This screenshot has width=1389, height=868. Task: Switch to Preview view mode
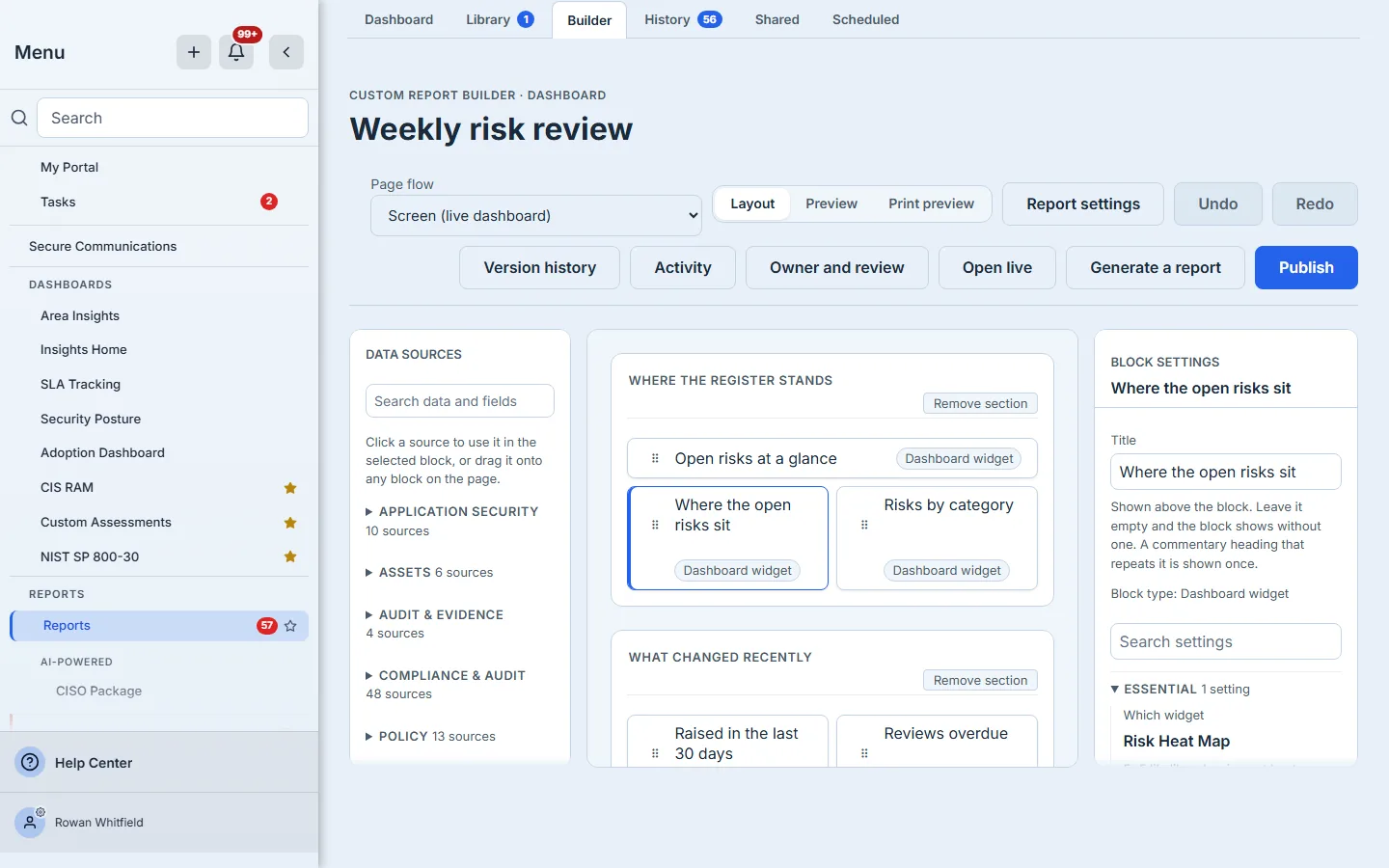(x=831, y=203)
